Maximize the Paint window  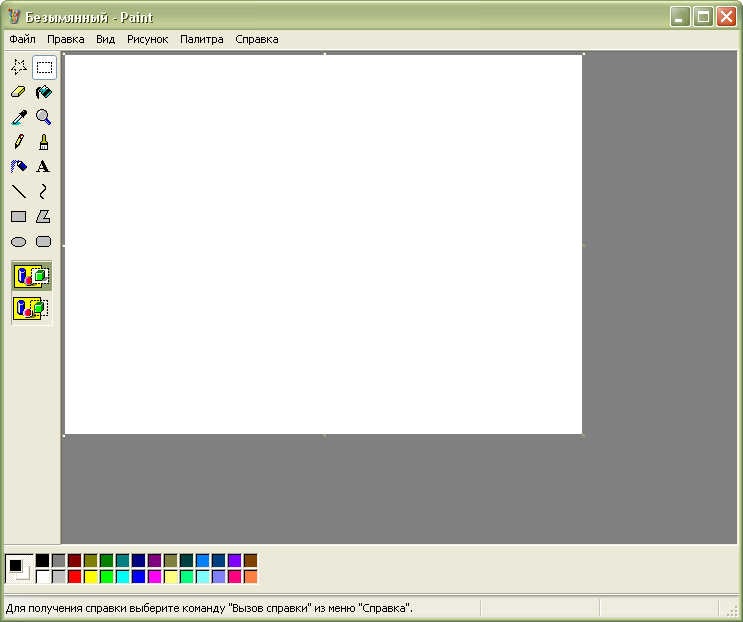click(703, 17)
